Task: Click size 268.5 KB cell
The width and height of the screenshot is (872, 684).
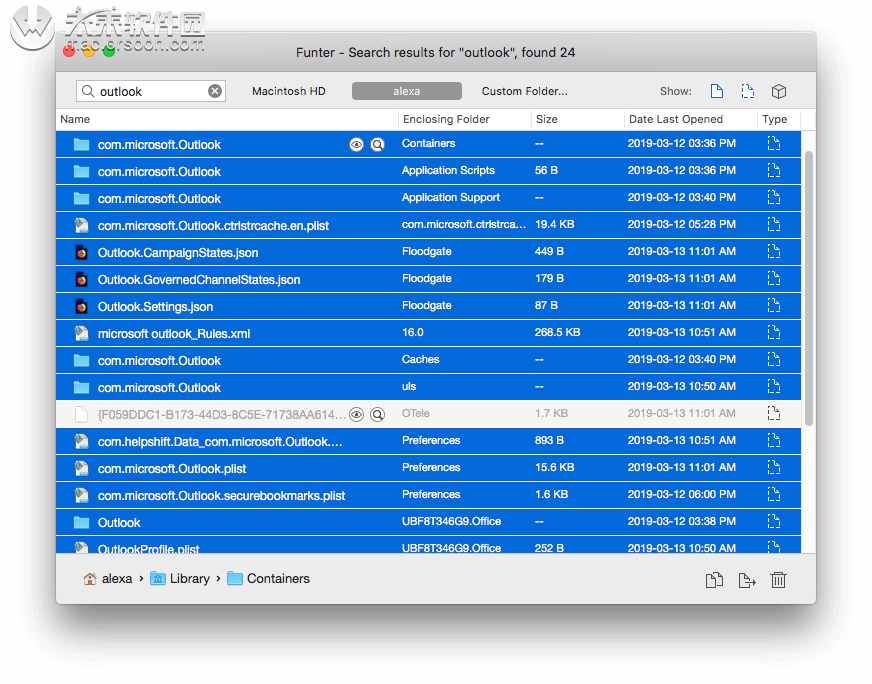Action: pyautogui.click(x=557, y=333)
